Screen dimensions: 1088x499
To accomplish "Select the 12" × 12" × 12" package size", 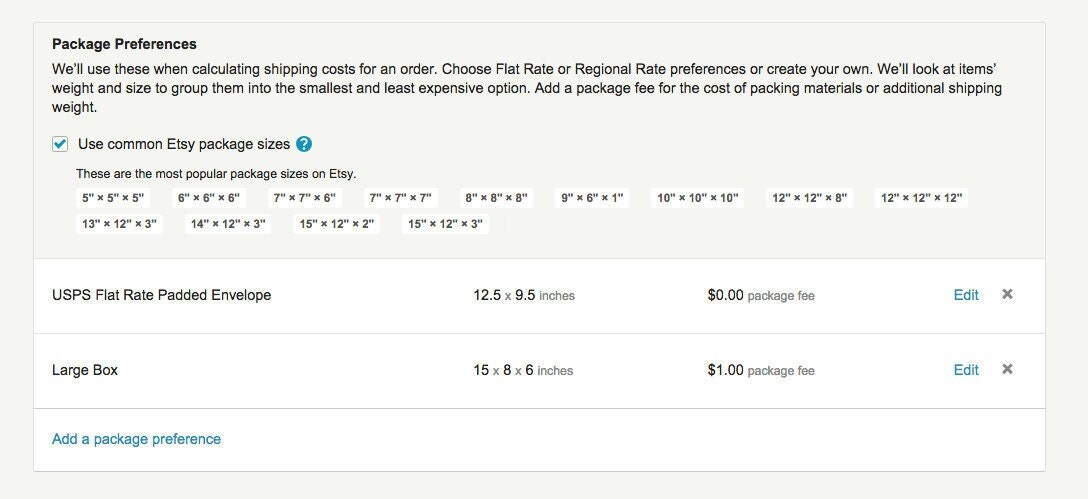I will [922, 198].
